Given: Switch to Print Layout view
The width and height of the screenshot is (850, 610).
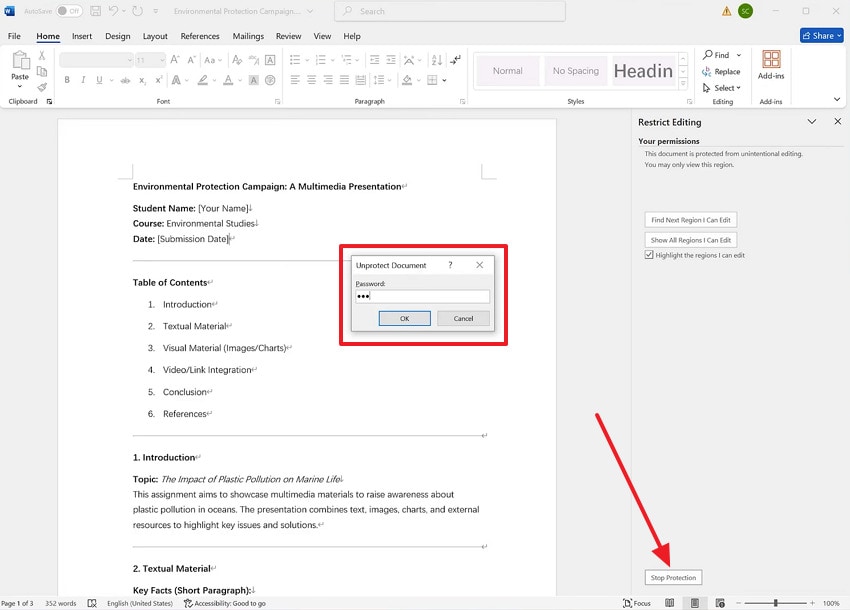Looking at the screenshot, I should pos(695,603).
